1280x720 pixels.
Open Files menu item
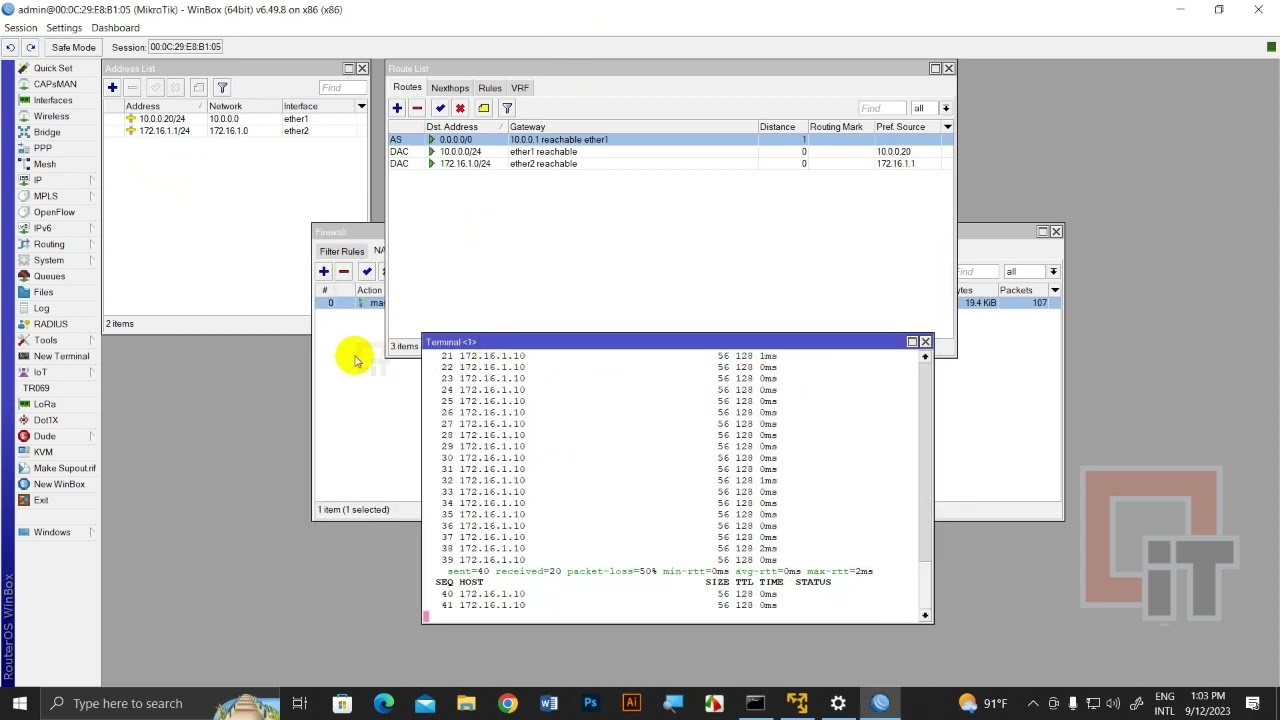point(43,292)
